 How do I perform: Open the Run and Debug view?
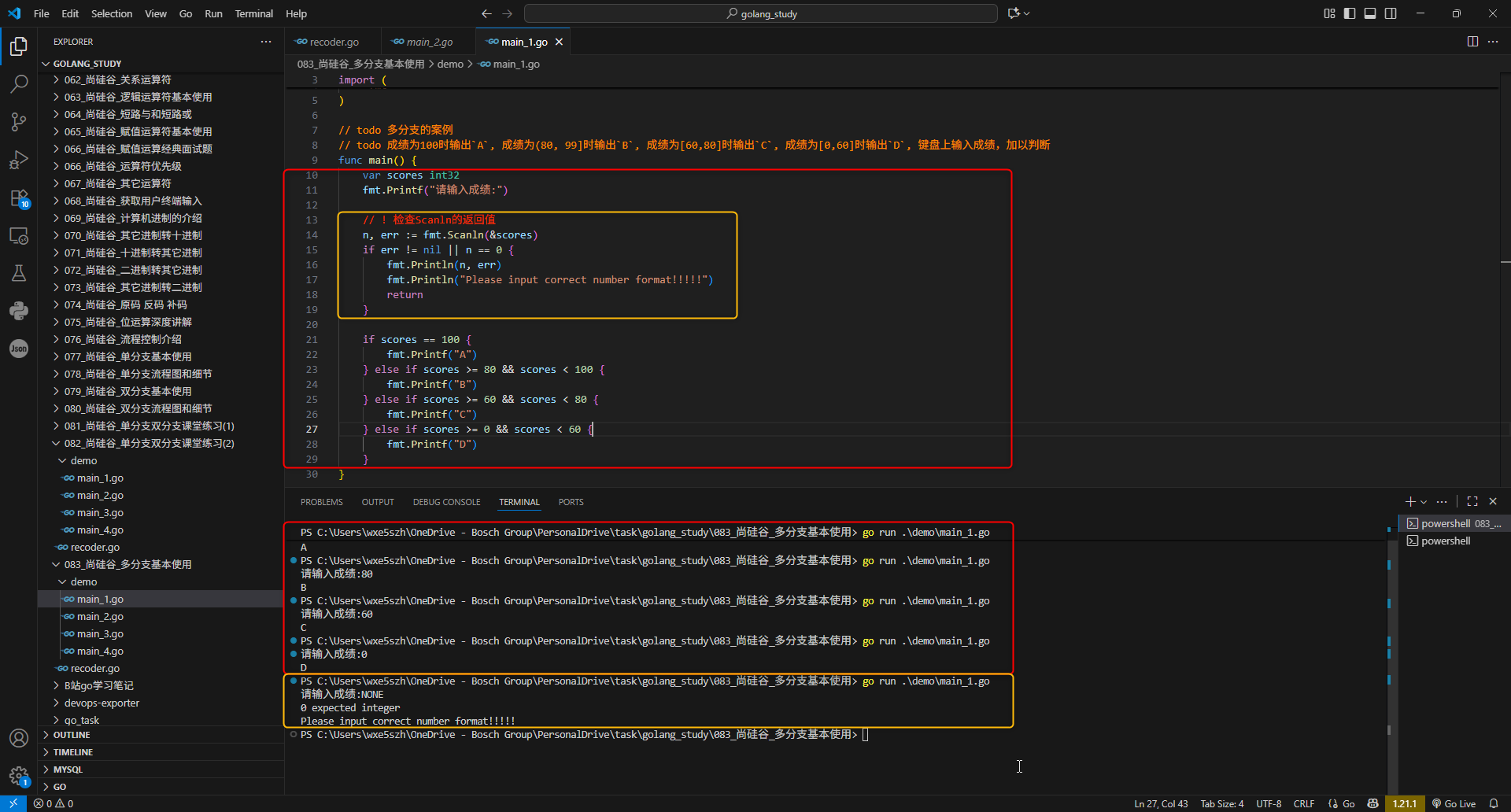point(19,159)
